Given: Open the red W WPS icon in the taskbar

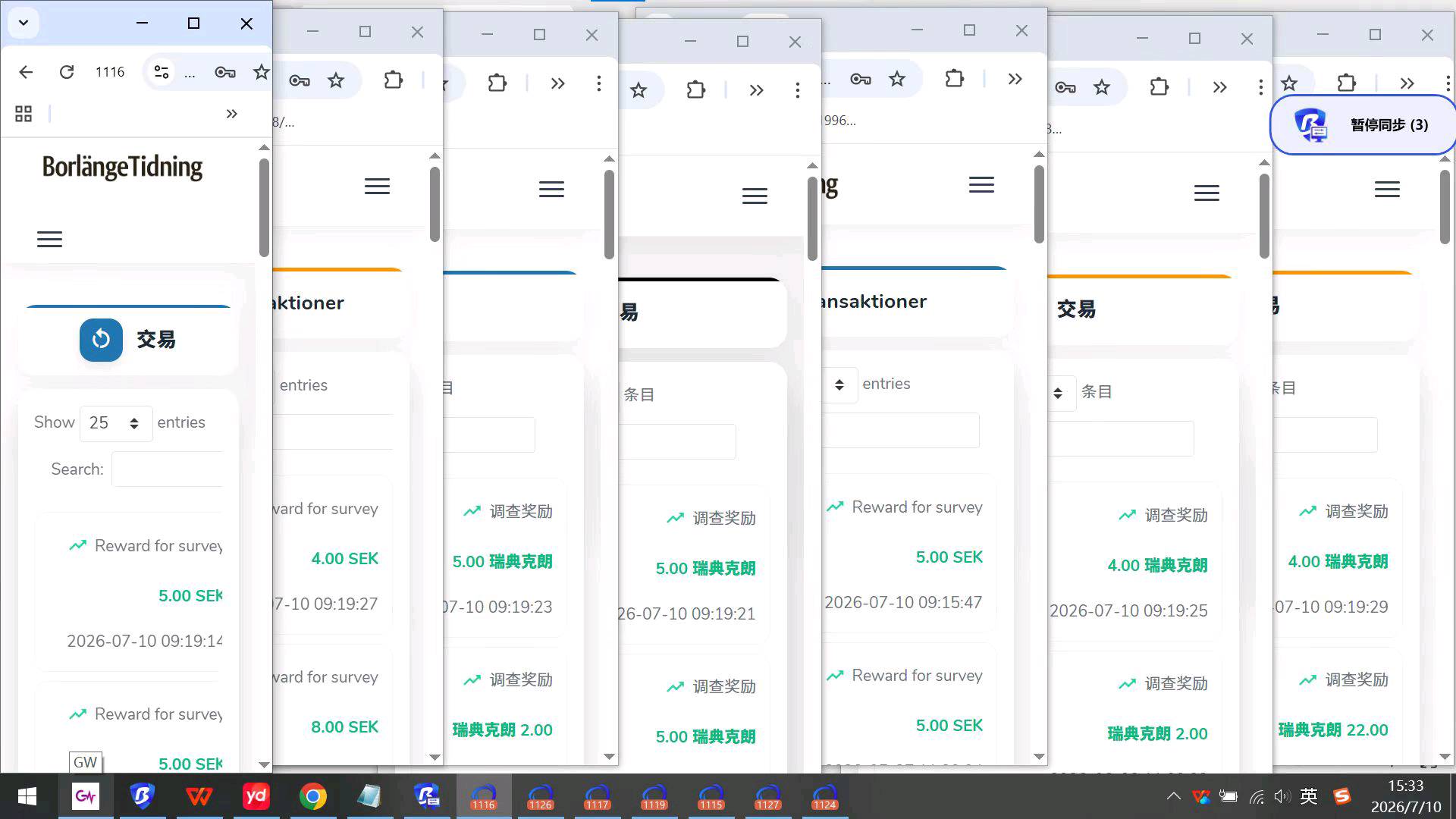Looking at the screenshot, I should click(x=199, y=796).
